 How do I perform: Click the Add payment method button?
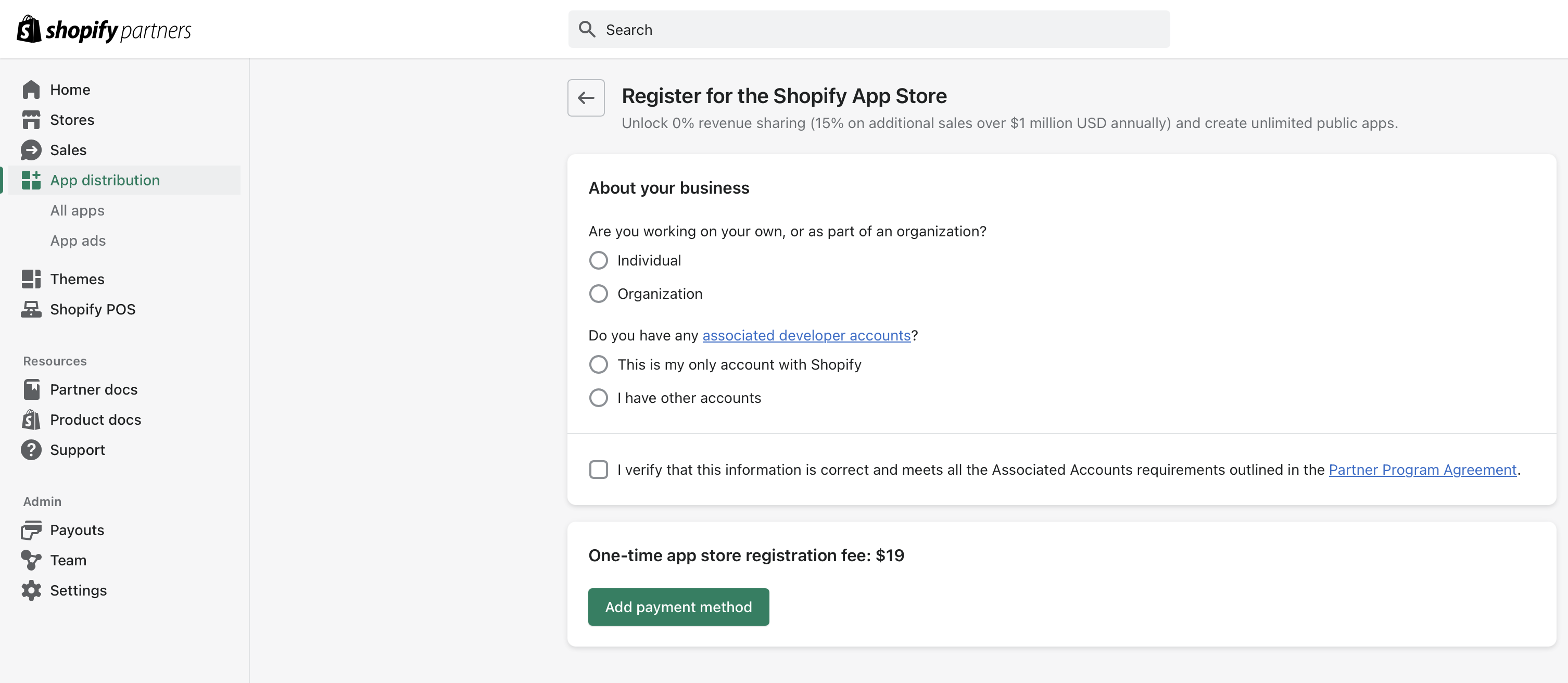(x=678, y=607)
